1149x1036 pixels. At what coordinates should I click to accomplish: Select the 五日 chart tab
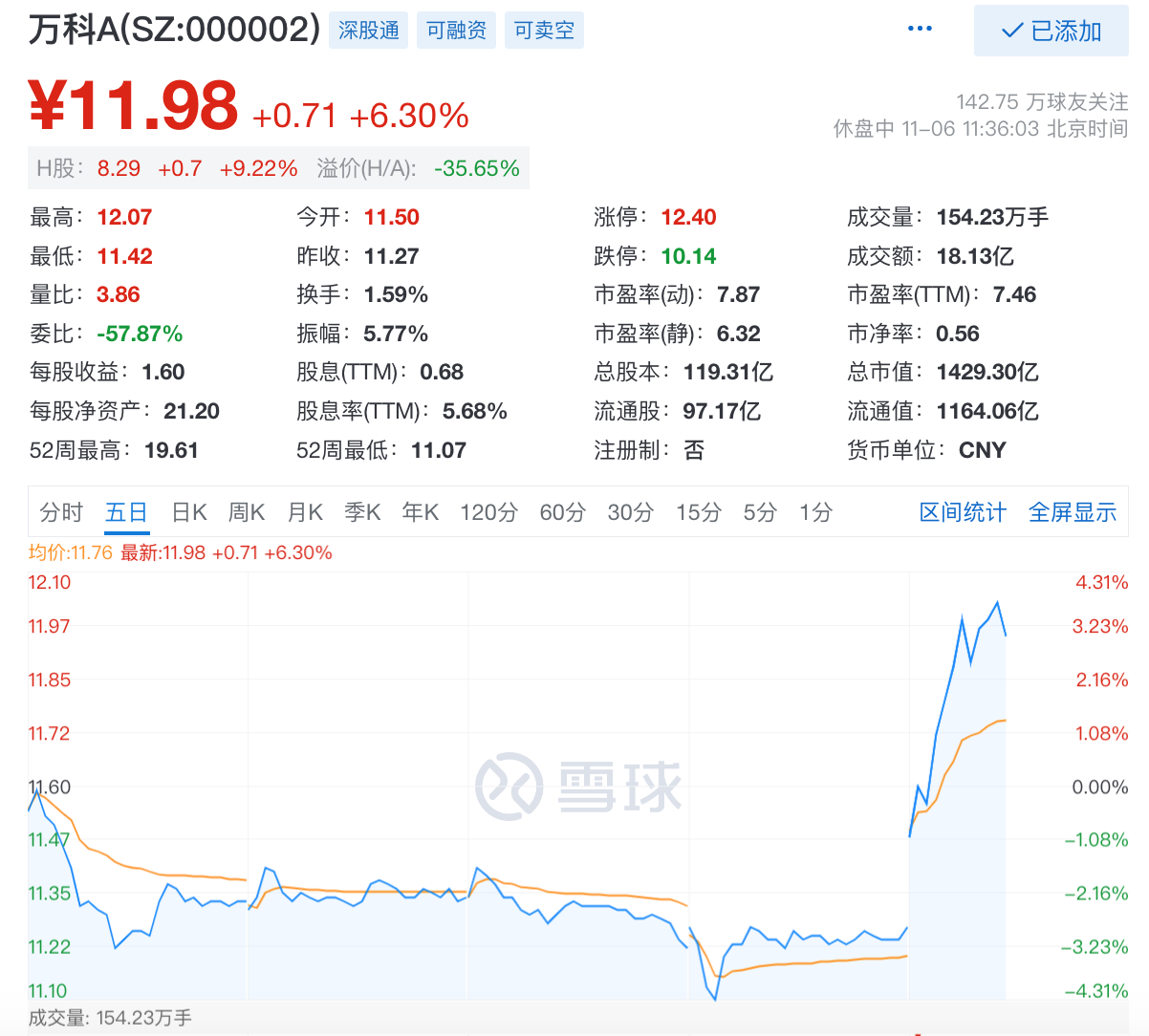pos(126,512)
